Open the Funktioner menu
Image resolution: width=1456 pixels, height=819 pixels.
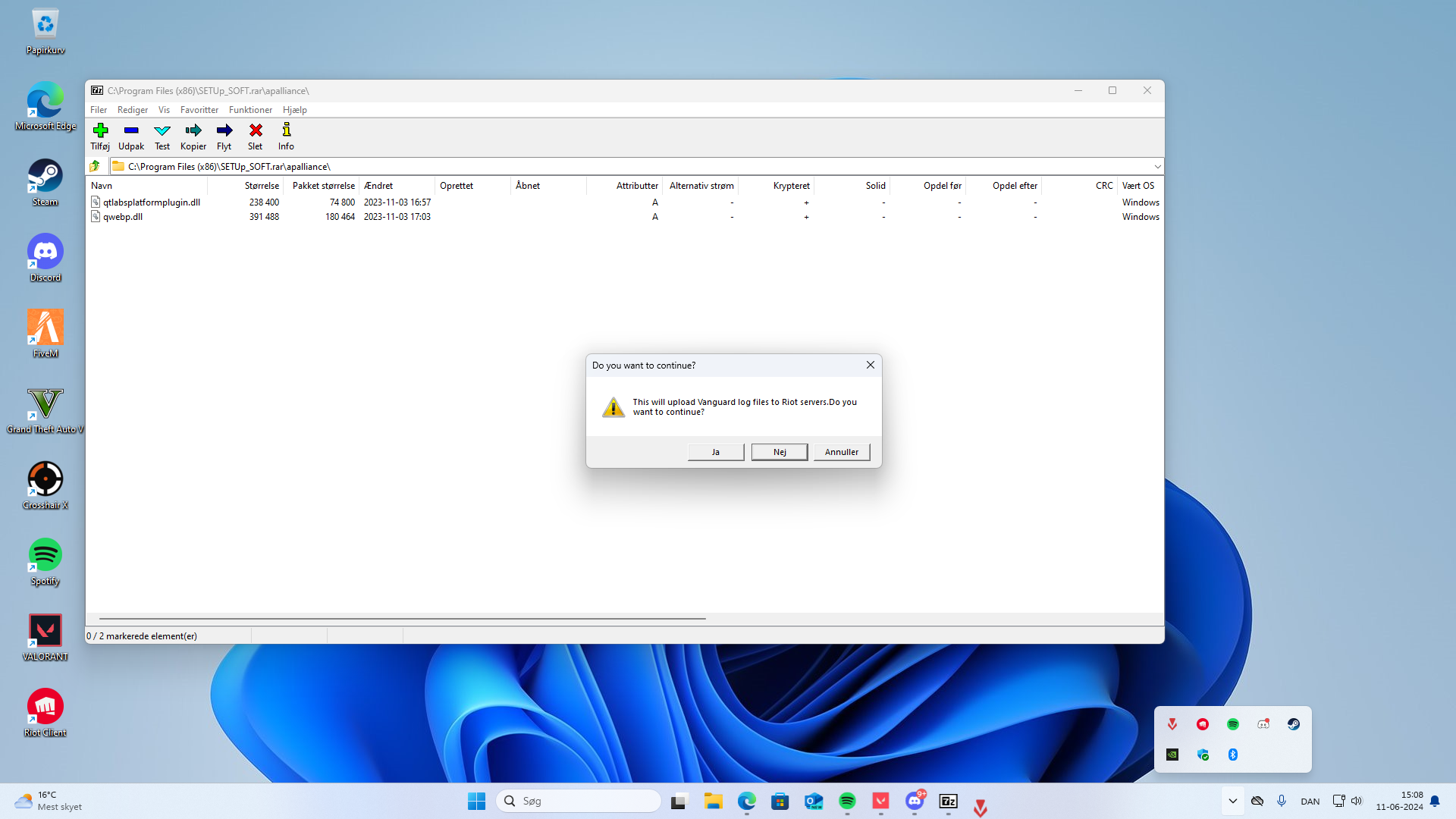pyautogui.click(x=250, y=110)
